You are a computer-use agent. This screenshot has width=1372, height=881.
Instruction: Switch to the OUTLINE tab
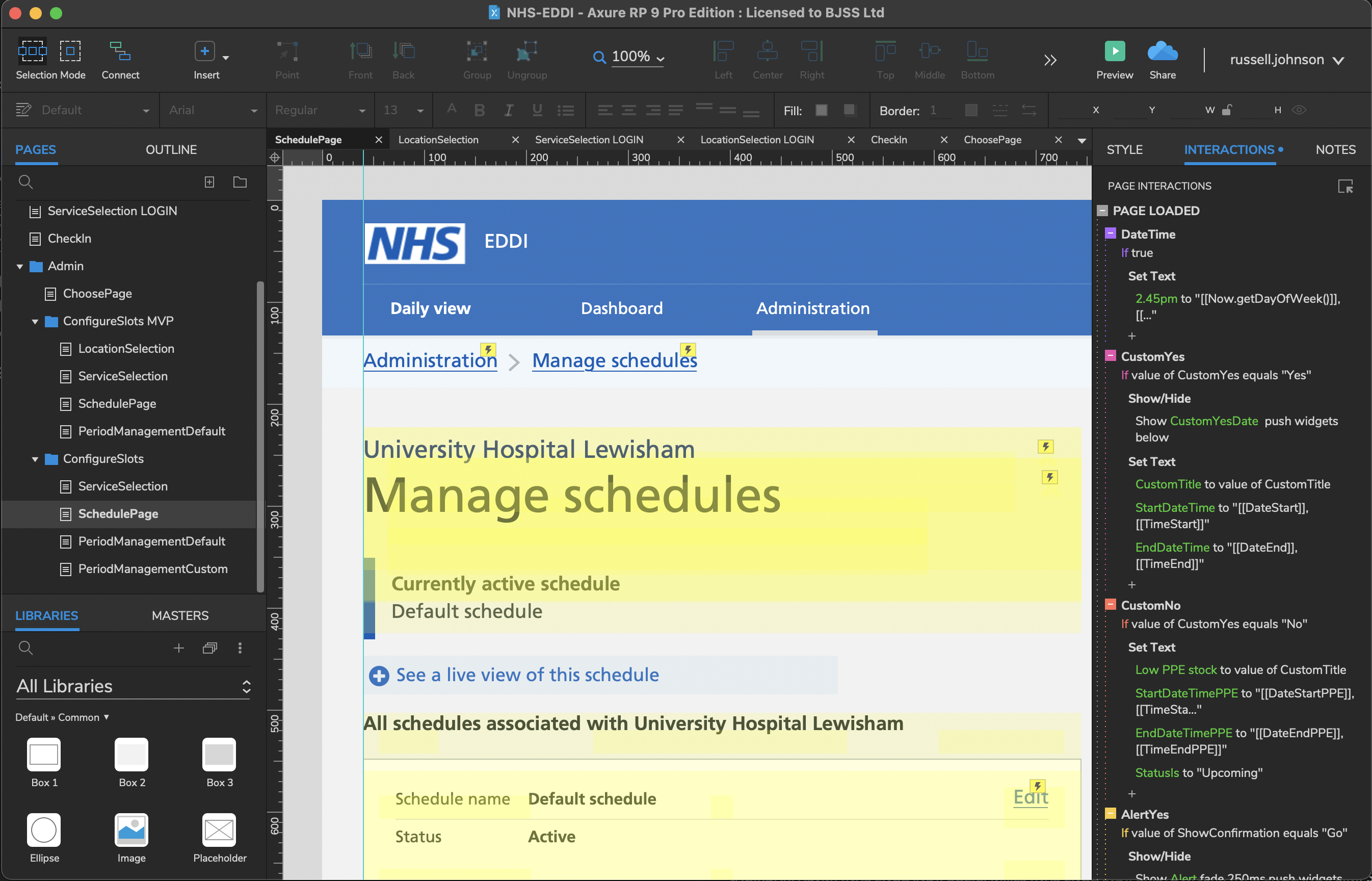pyautogui.click(x=171, y=149)
